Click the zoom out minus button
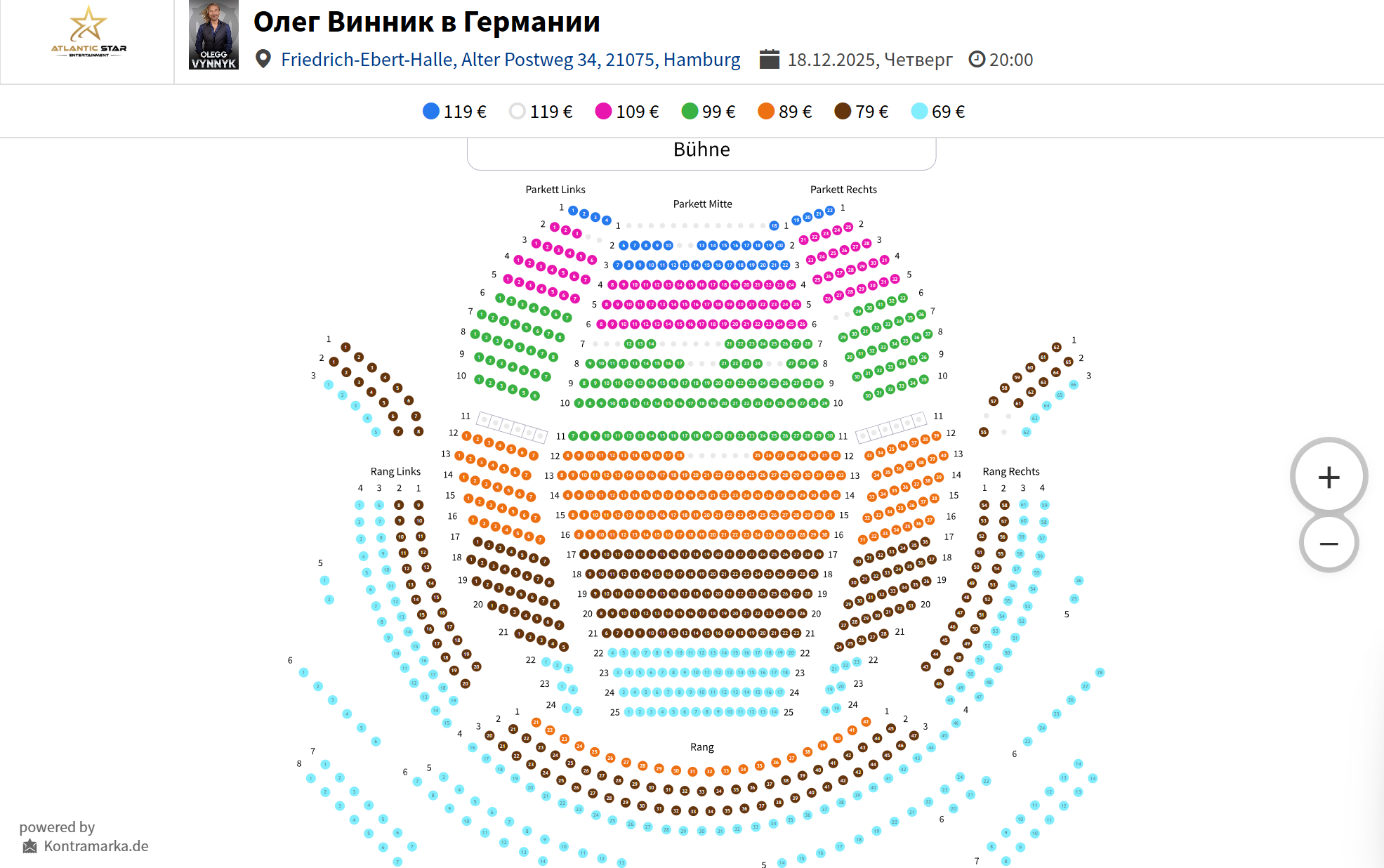Image resolution: width=1384 pixels, height=868 pixels. coord(1329,544)
